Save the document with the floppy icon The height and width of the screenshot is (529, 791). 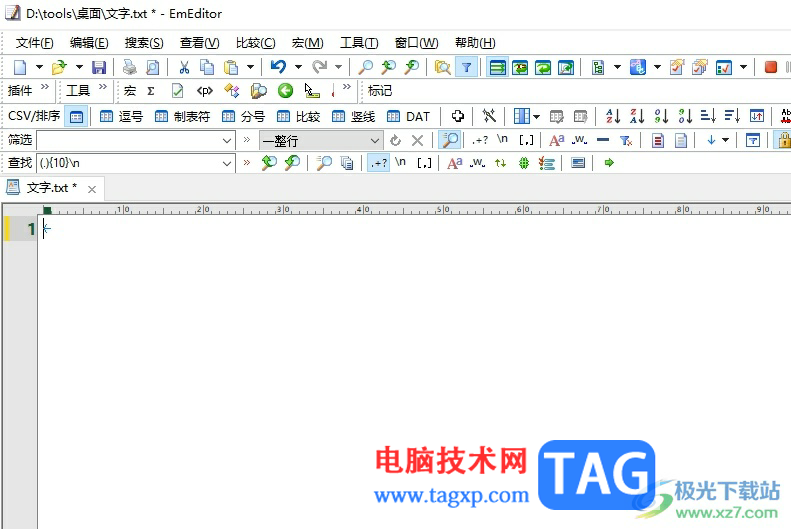click(x=99, y=67)
